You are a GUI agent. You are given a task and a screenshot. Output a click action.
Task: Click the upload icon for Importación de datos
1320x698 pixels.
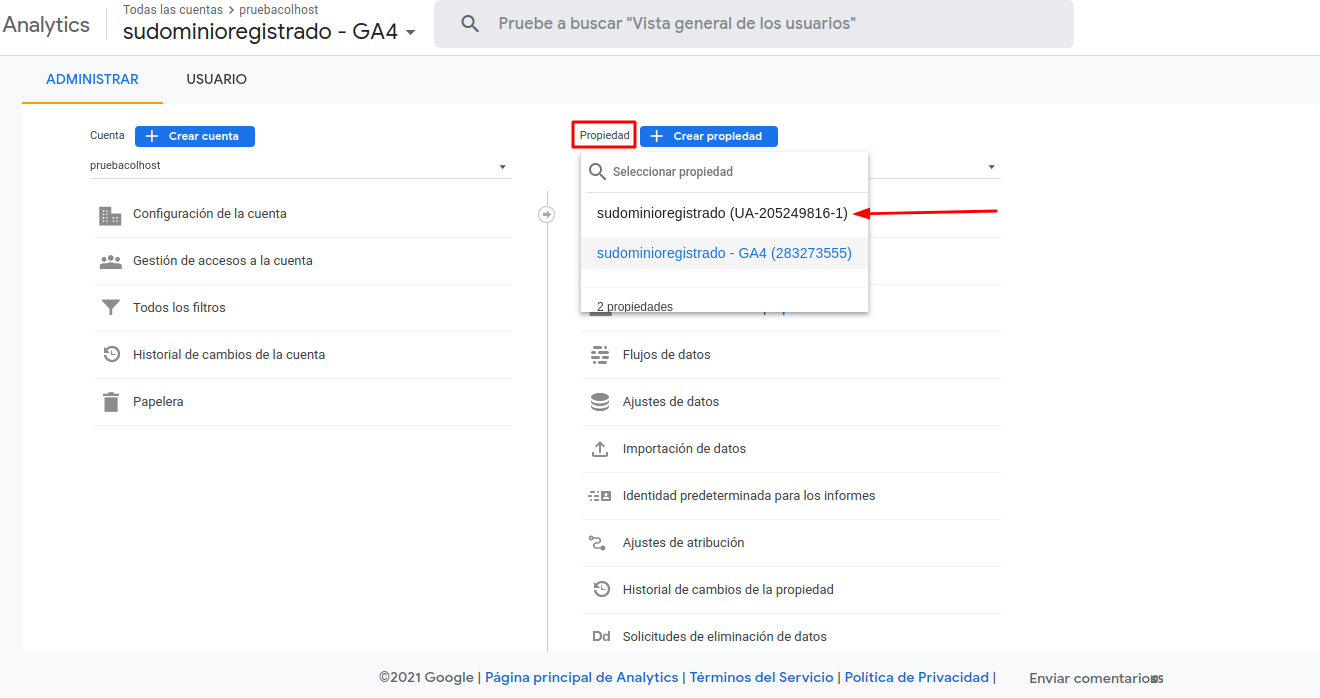(600, 449)
